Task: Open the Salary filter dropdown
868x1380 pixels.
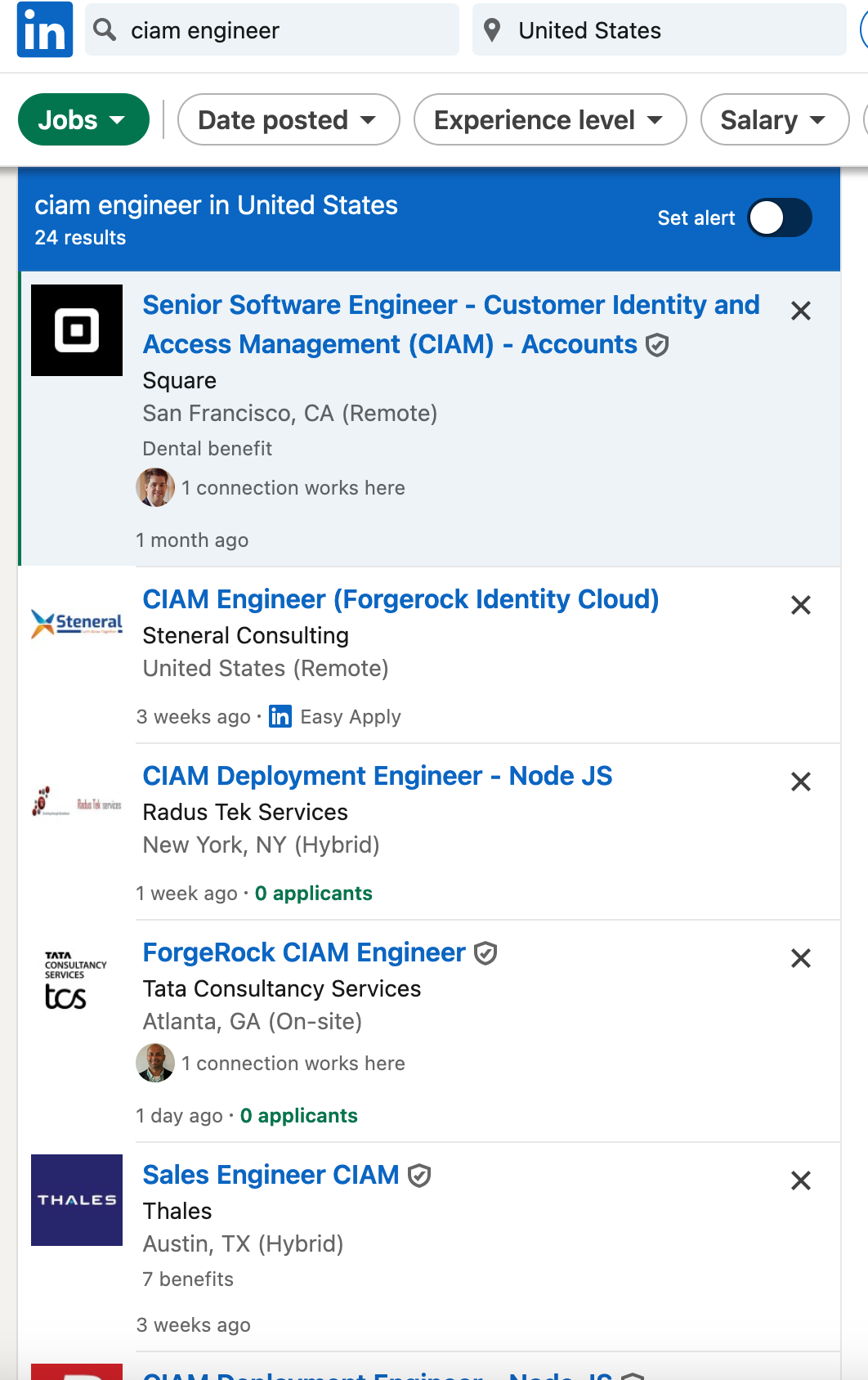Action: 774,119
